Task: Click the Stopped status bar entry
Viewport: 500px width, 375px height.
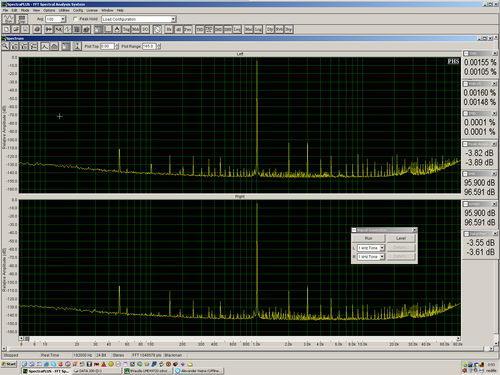Action: point(11,355)
